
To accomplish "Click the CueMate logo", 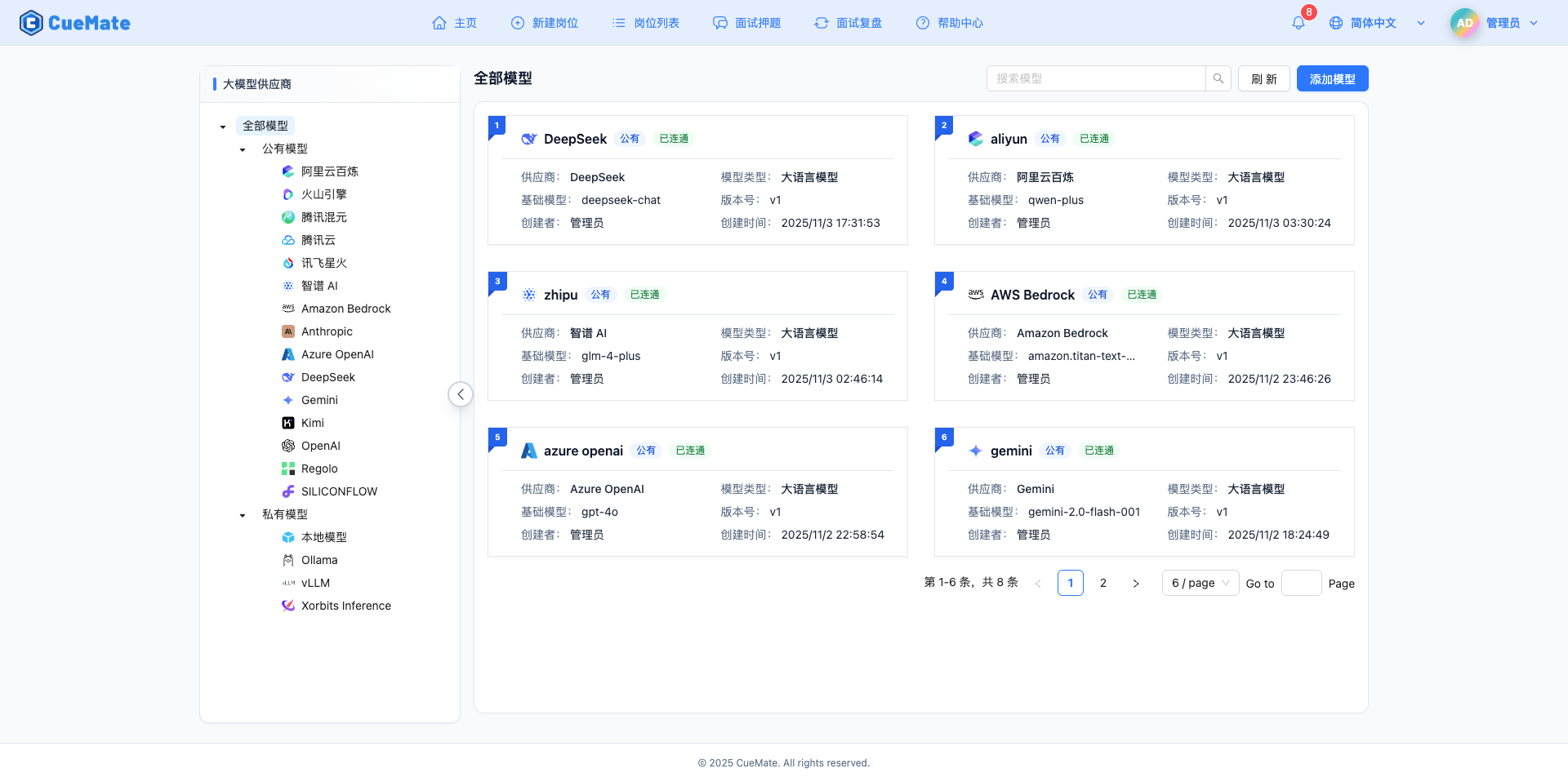I will click(x=74, y=23).
